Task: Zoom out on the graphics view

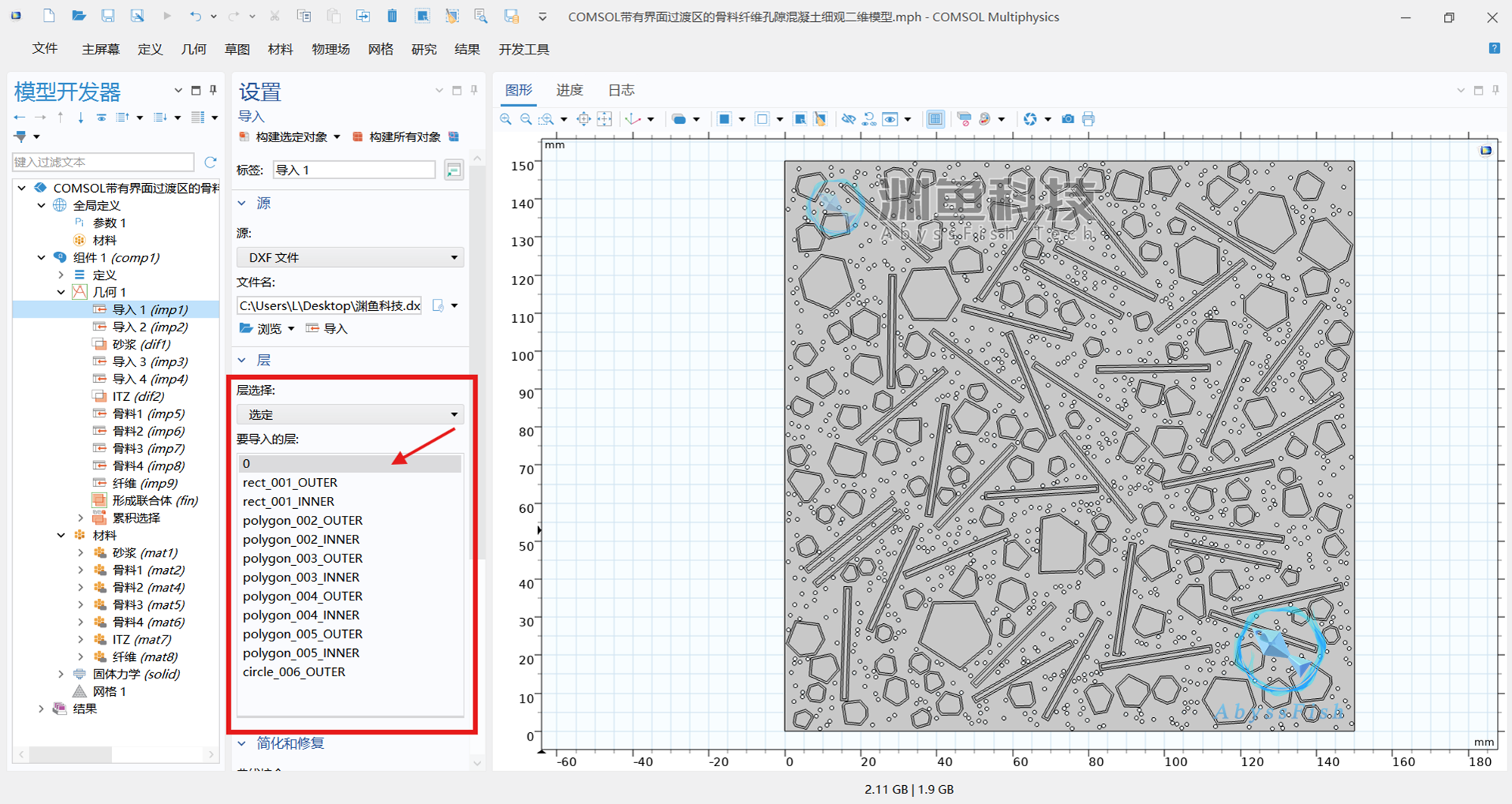Action: (525, 119)
